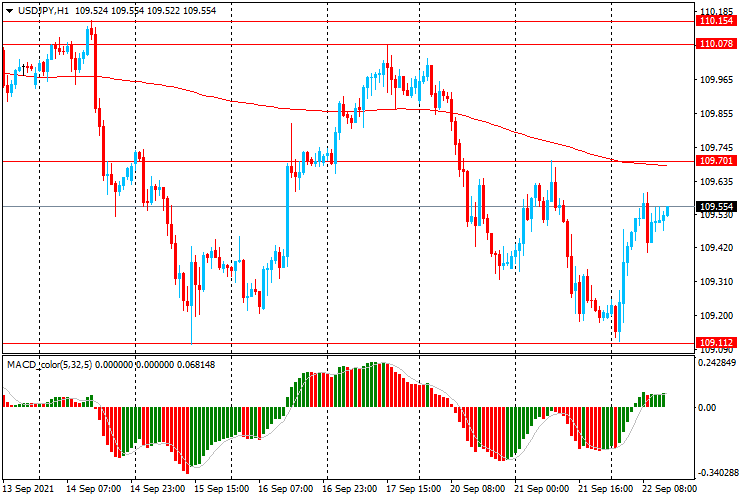Click the 20 Sep 08:00 time label
740x500 pixels.
[478, 489]
